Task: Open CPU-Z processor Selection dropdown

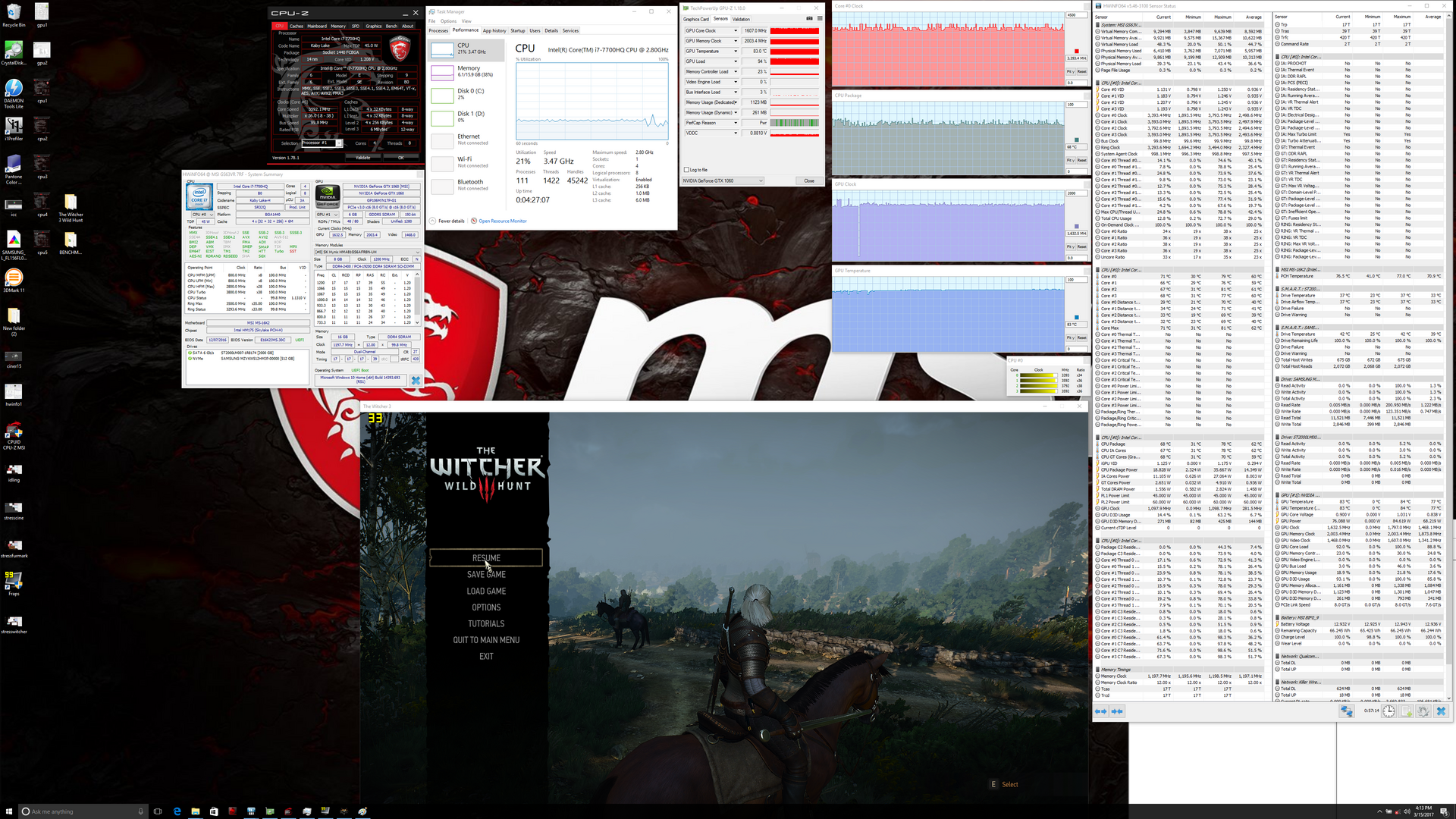Action: coord(322,143)
